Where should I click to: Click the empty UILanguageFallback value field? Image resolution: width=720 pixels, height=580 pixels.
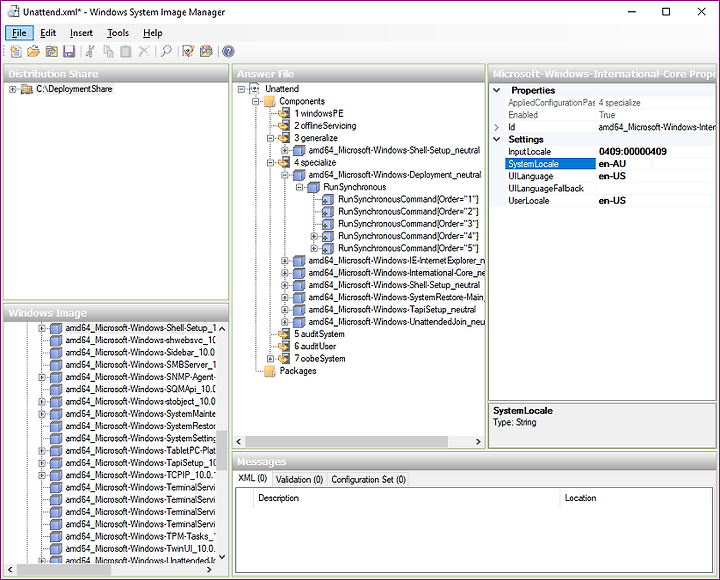tap(656, 188)
